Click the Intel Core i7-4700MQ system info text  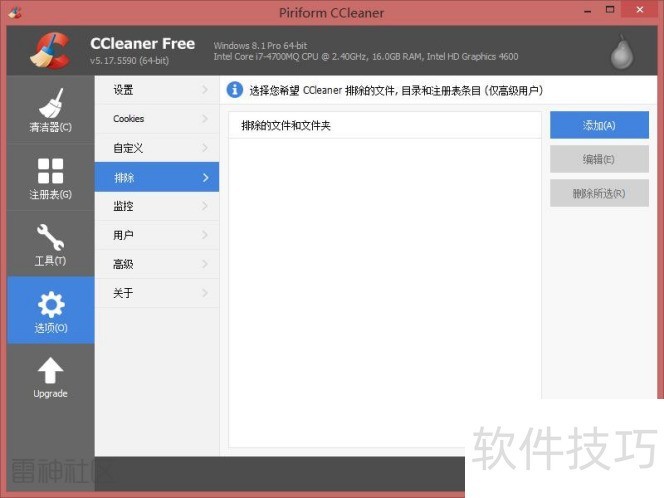(366, 57)
